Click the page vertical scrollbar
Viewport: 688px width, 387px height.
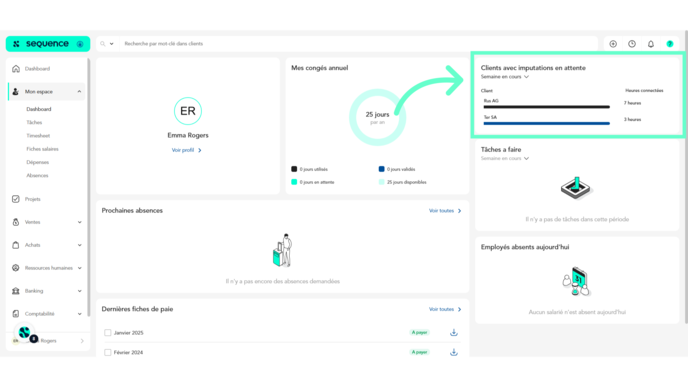click(x=686, y=177)
